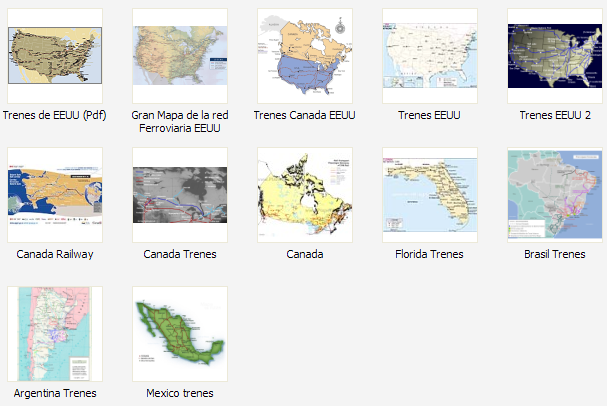Select the Argentina Trenes map thumbnail
607x406 pixels.
54,334
